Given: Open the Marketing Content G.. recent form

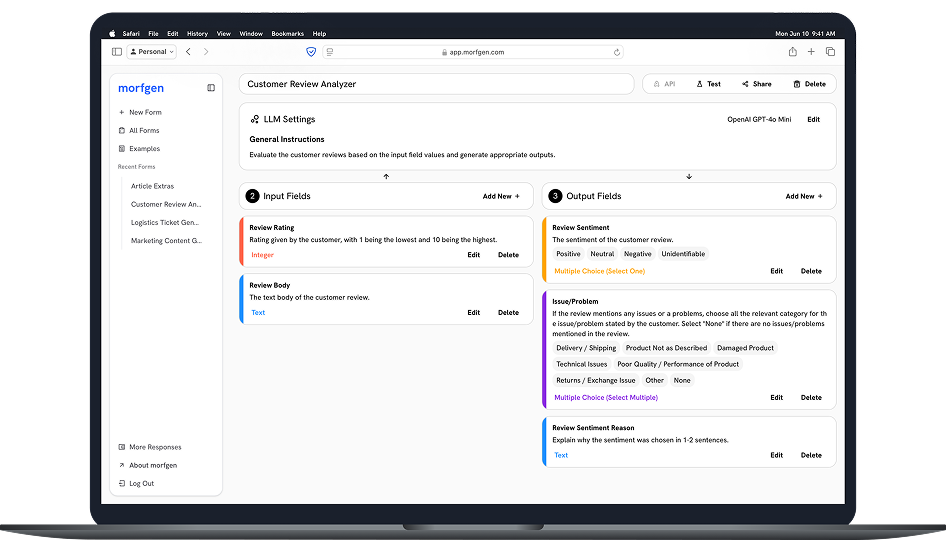Looking at the screenshot, I should pyautogui.click(x=167, y=241).
